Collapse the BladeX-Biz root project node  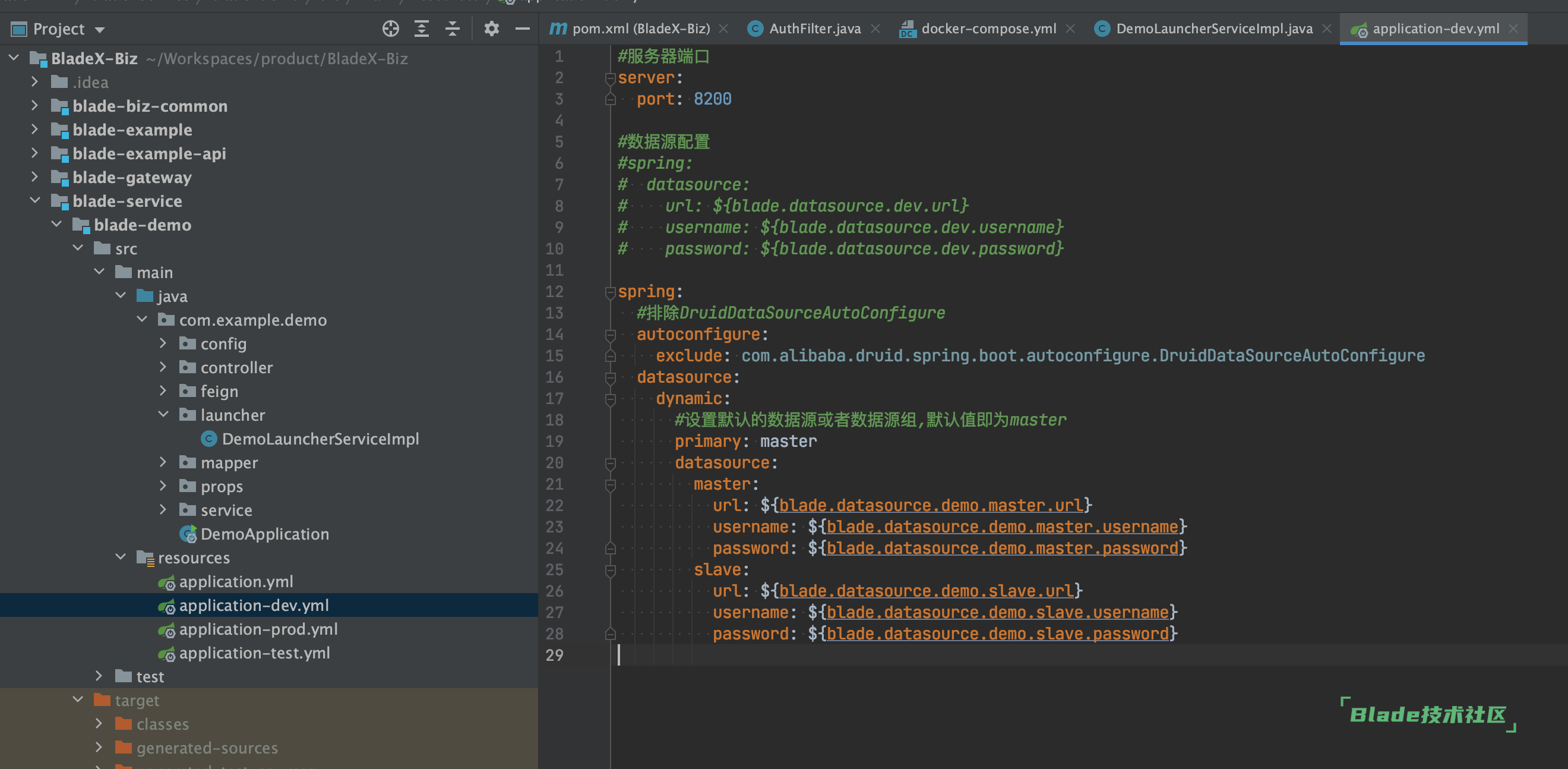coord(14,58)
